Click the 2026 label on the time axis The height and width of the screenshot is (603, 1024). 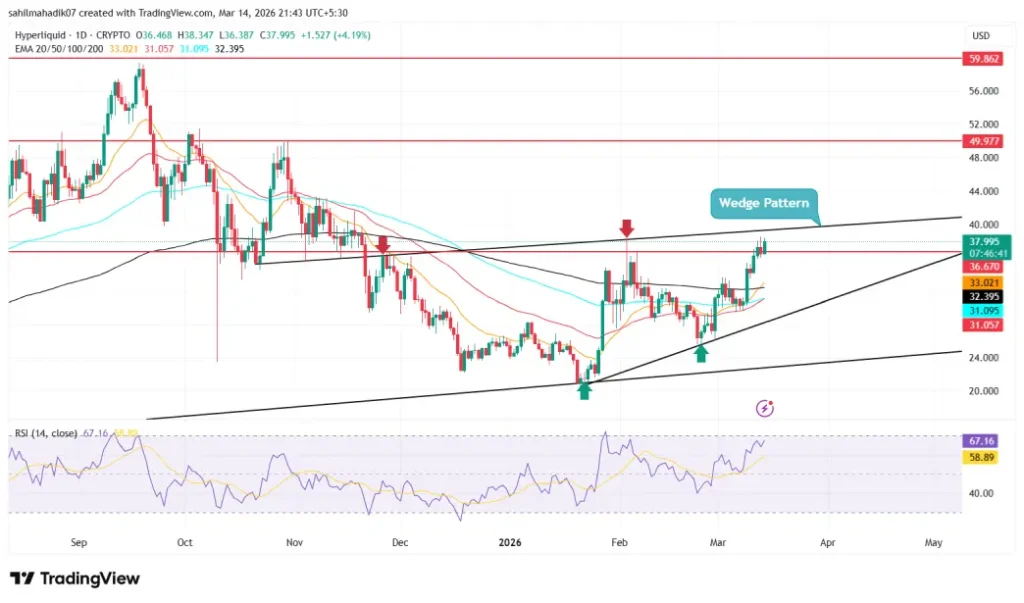click(510, 543)
